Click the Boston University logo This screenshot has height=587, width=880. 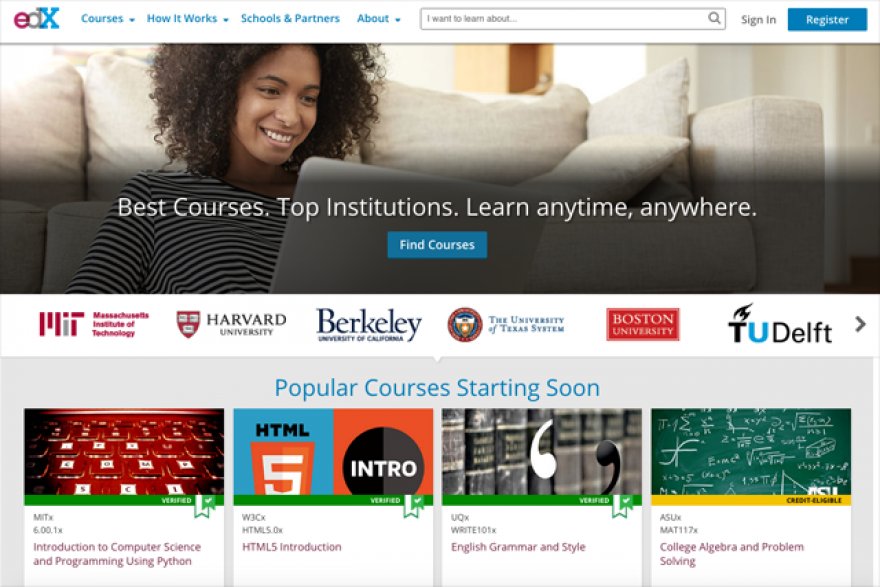tap(643, 324)
